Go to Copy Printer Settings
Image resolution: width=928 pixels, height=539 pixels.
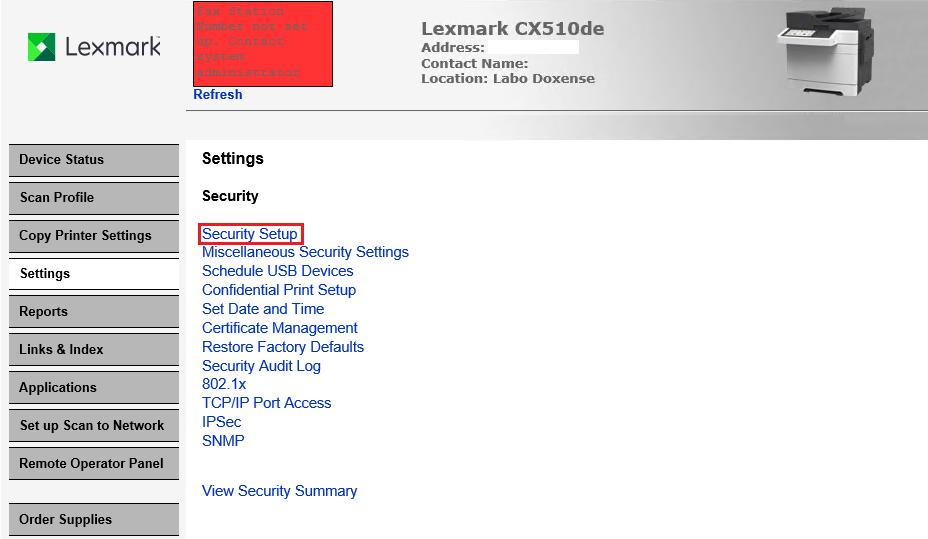pos(93,236)
